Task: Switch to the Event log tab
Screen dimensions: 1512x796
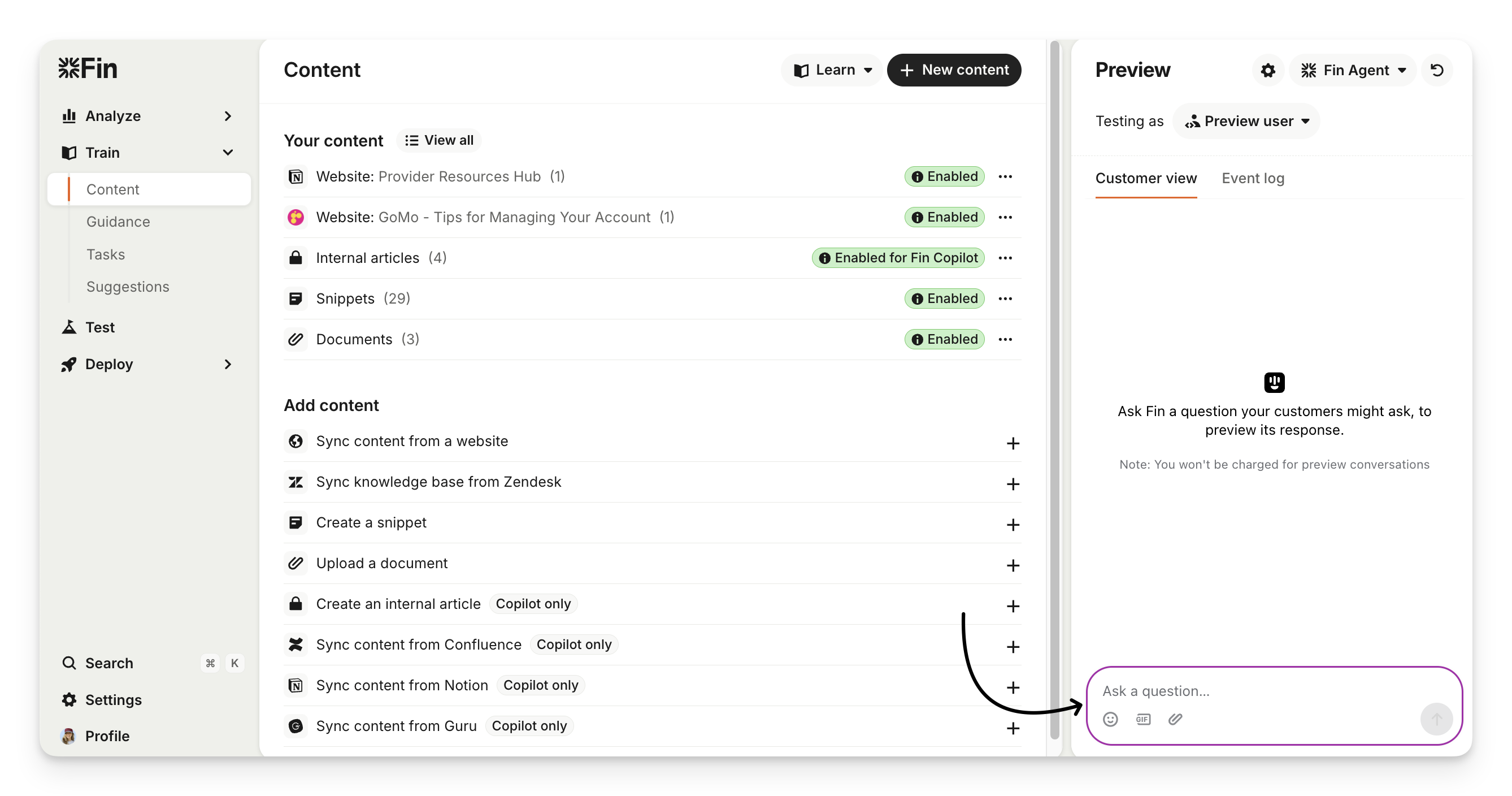Action: [1253, 179]
